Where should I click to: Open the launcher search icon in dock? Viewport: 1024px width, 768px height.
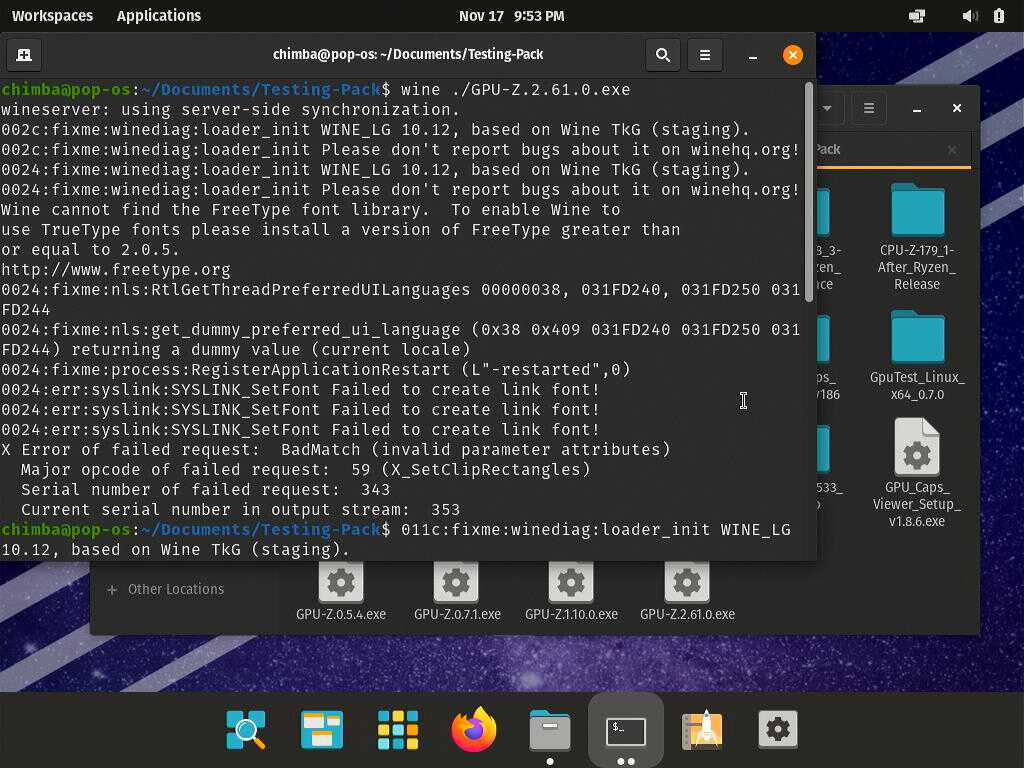246,730
